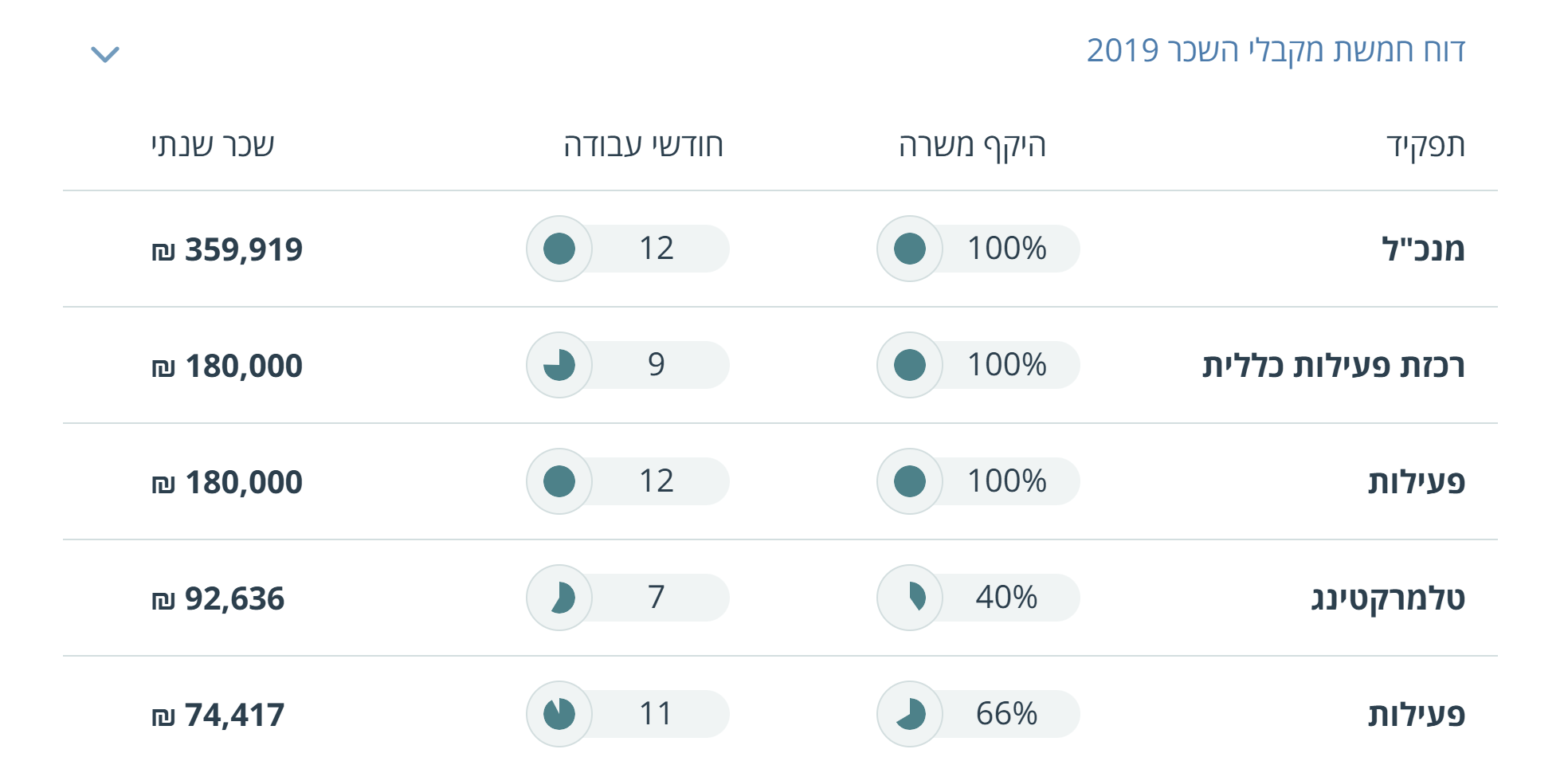
Task: Click the היקף משרה column header
Action: pos(972,146)
